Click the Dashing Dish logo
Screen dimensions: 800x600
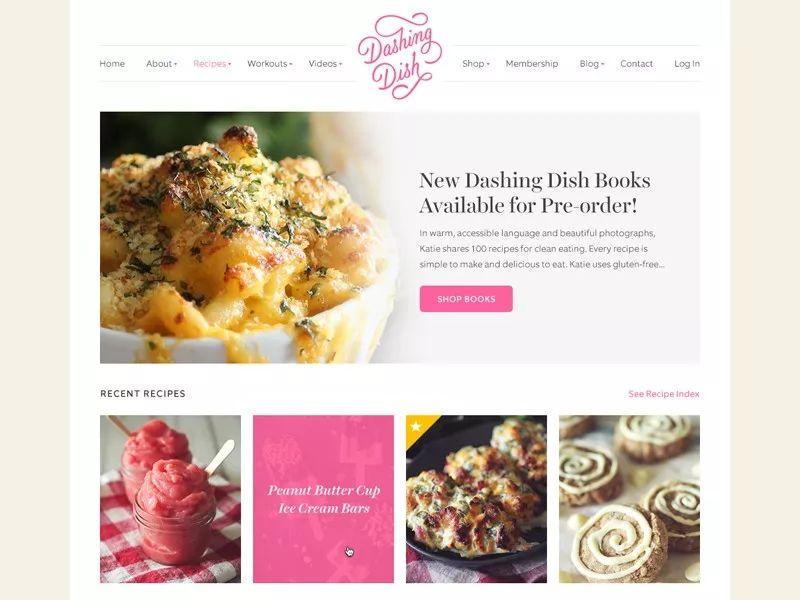coord(400,56)
